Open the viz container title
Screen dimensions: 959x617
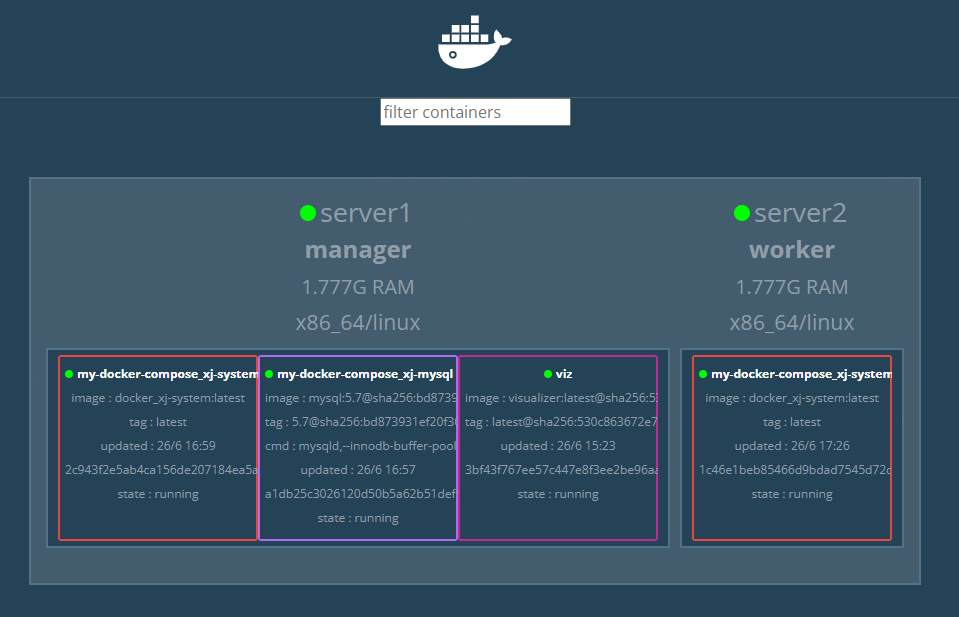click(x=564, y=374)
